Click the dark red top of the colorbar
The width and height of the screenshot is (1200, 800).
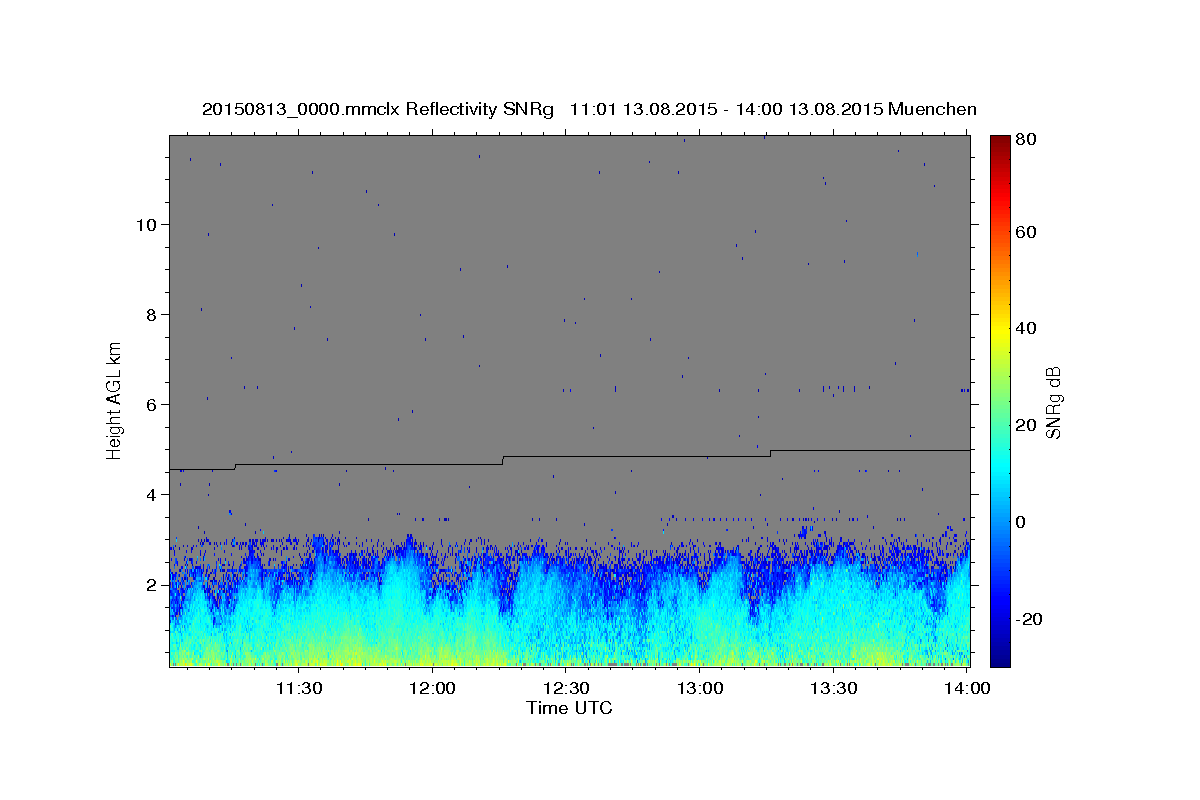[999, 142]
